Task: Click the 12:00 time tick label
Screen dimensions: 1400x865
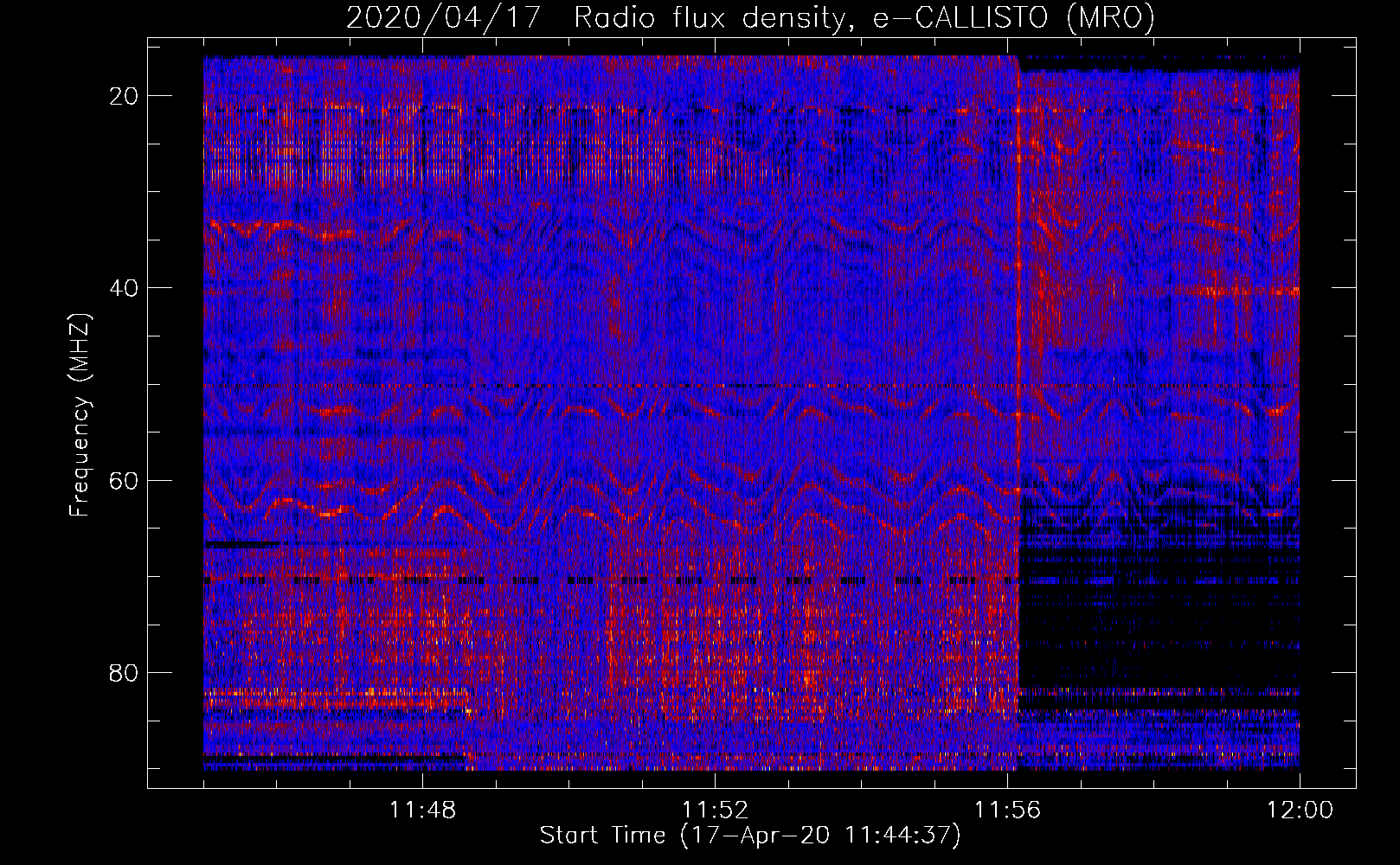Action: (1300, 811)
